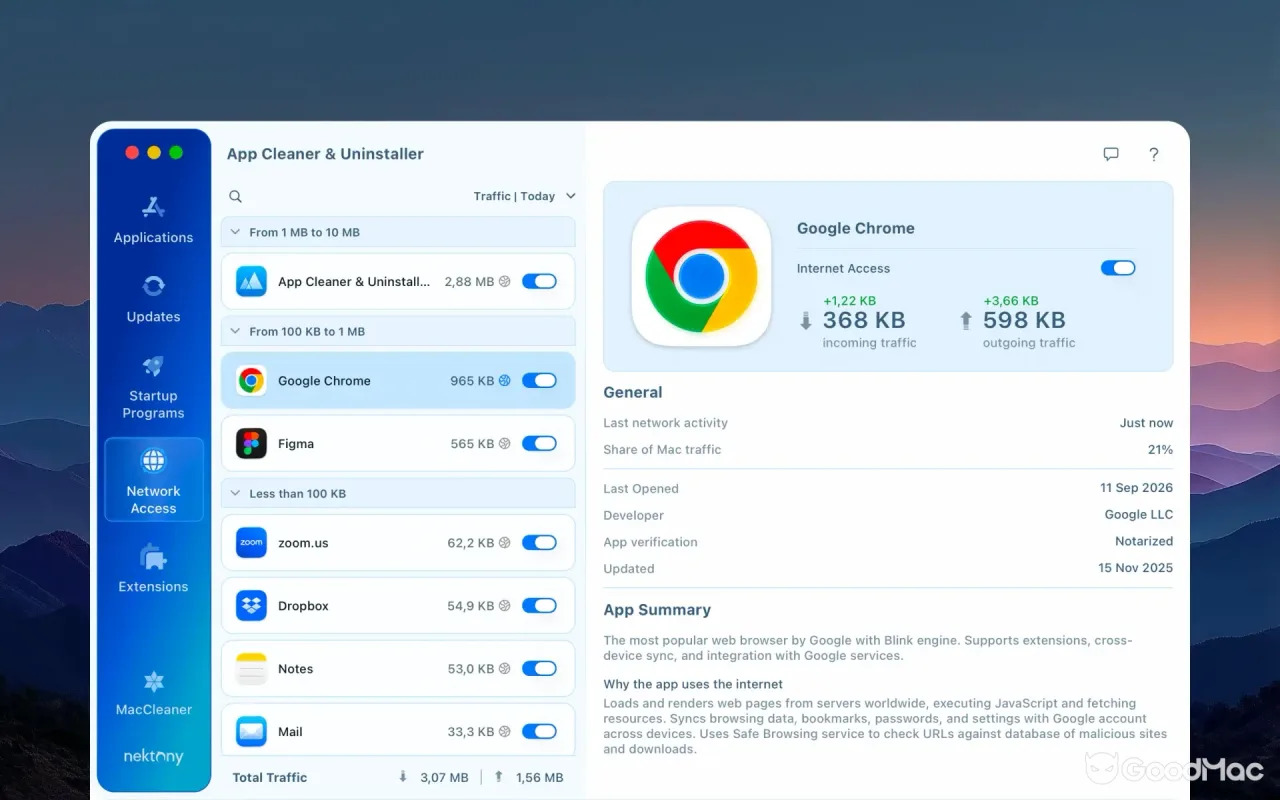This screenshot has width=1280, height=800.
Task: Click the zoom.us app icon
Action: click(x=251, y=542)
